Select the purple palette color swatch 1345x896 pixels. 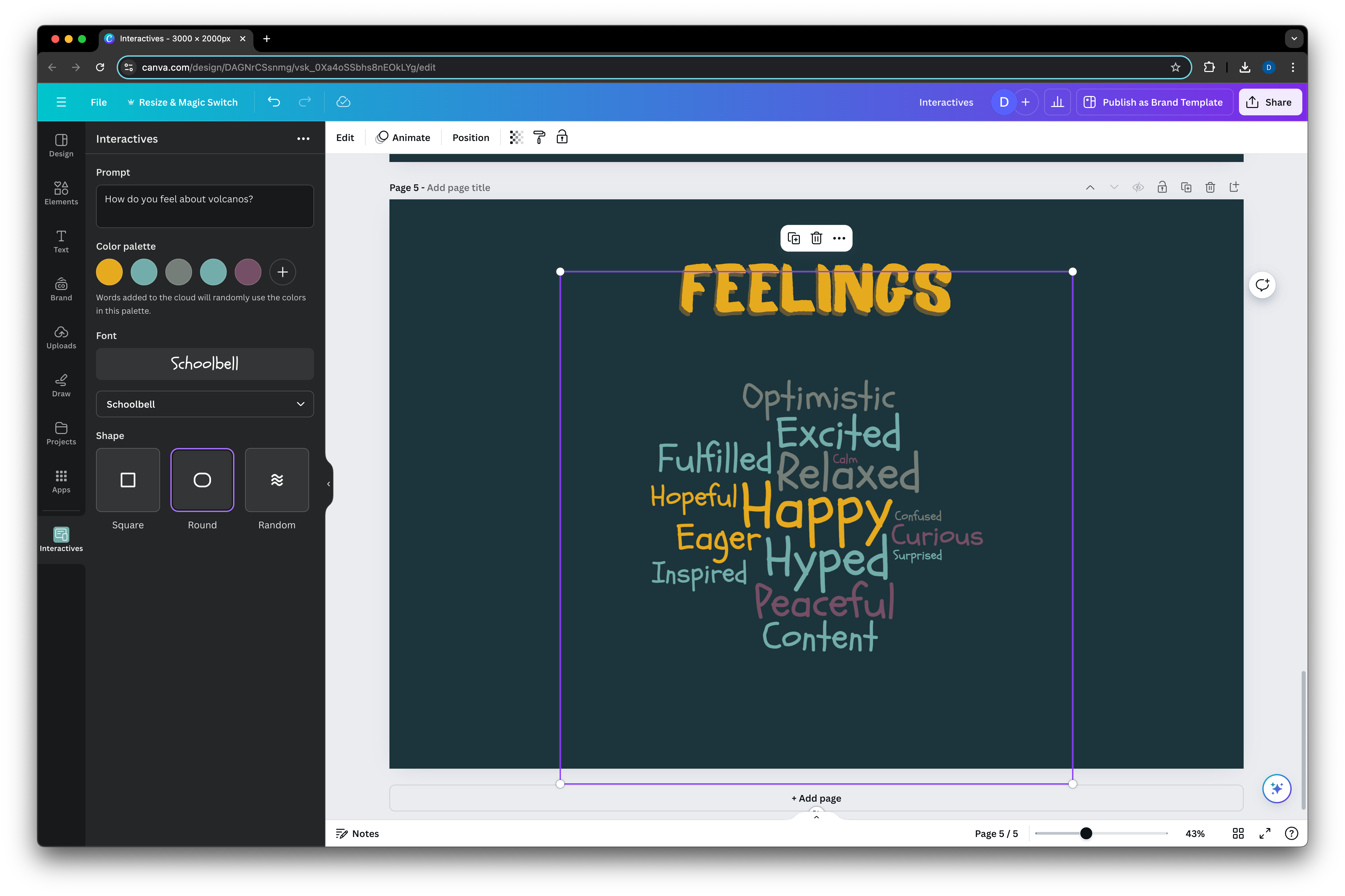click(247, 272)
